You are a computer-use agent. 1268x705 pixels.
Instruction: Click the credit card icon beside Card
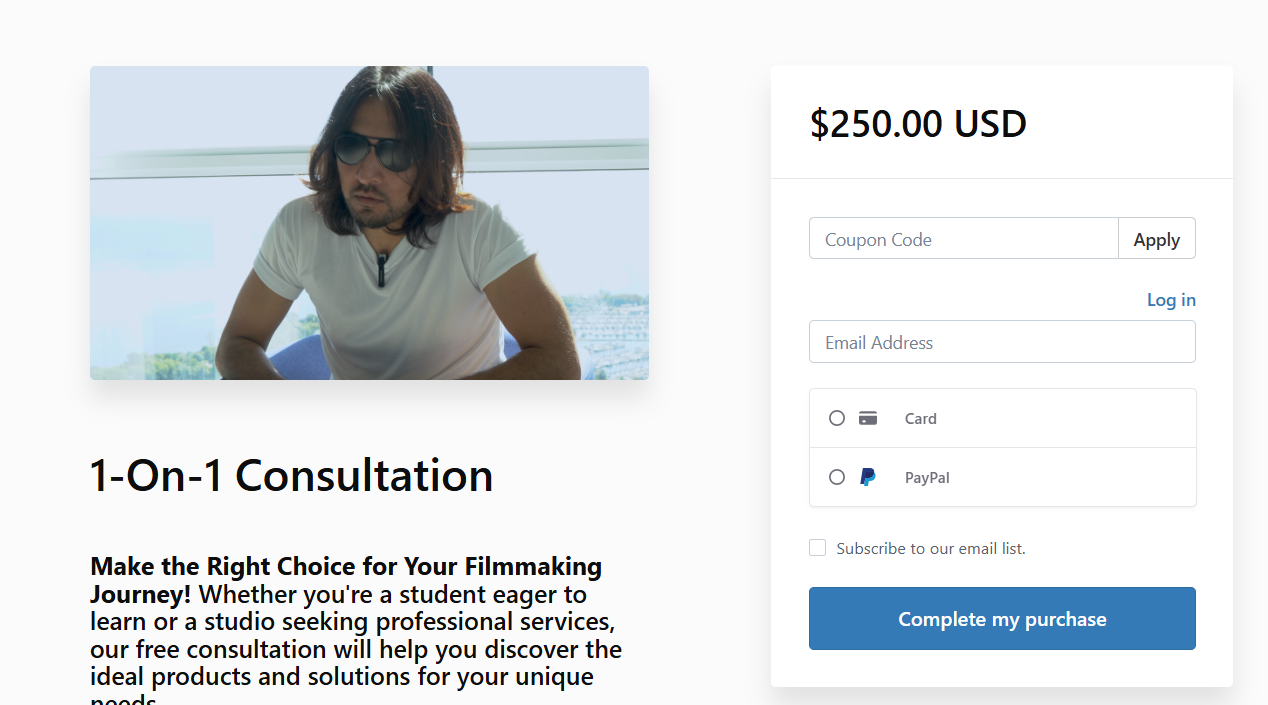coord(867,418)
